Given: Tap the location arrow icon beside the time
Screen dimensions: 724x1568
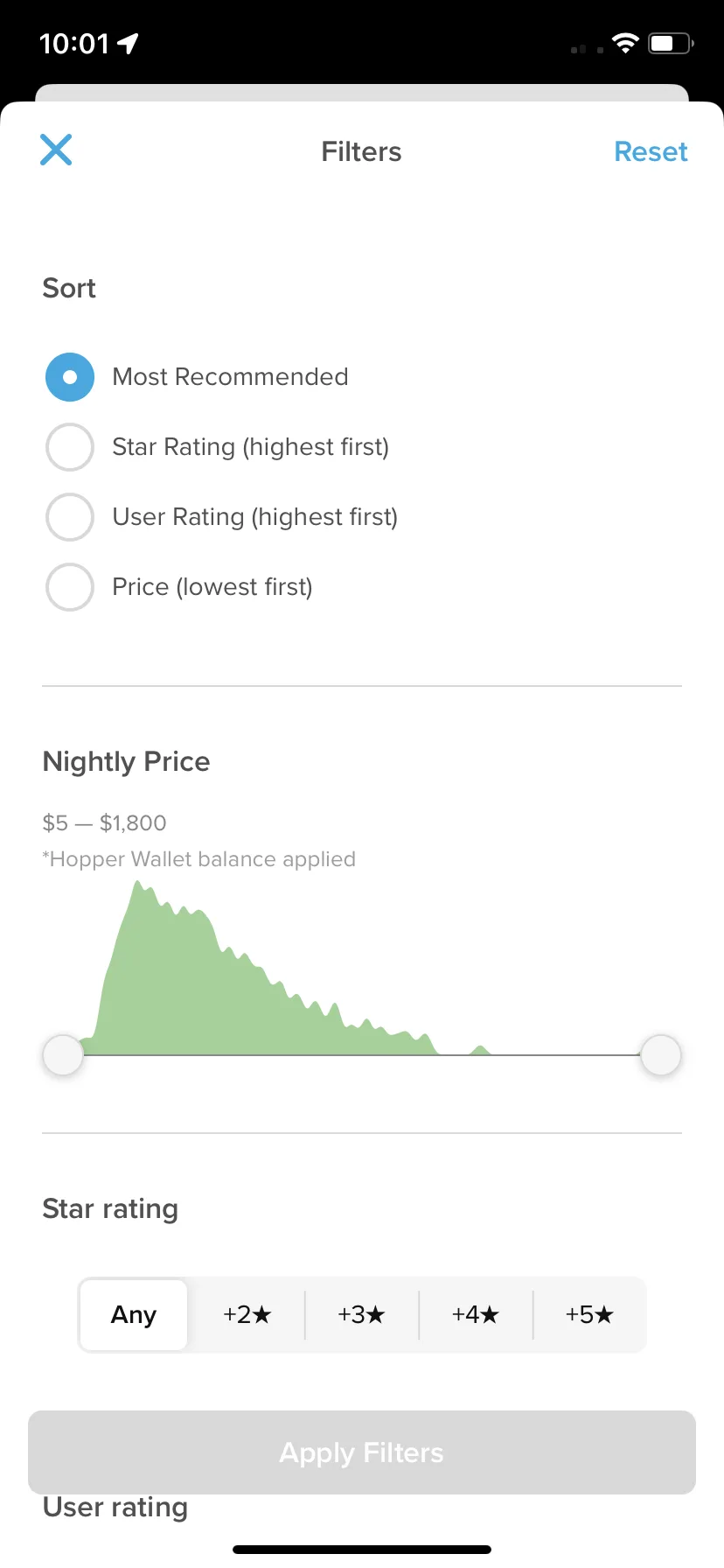Looking at the screenshot, I should point(128,44).
